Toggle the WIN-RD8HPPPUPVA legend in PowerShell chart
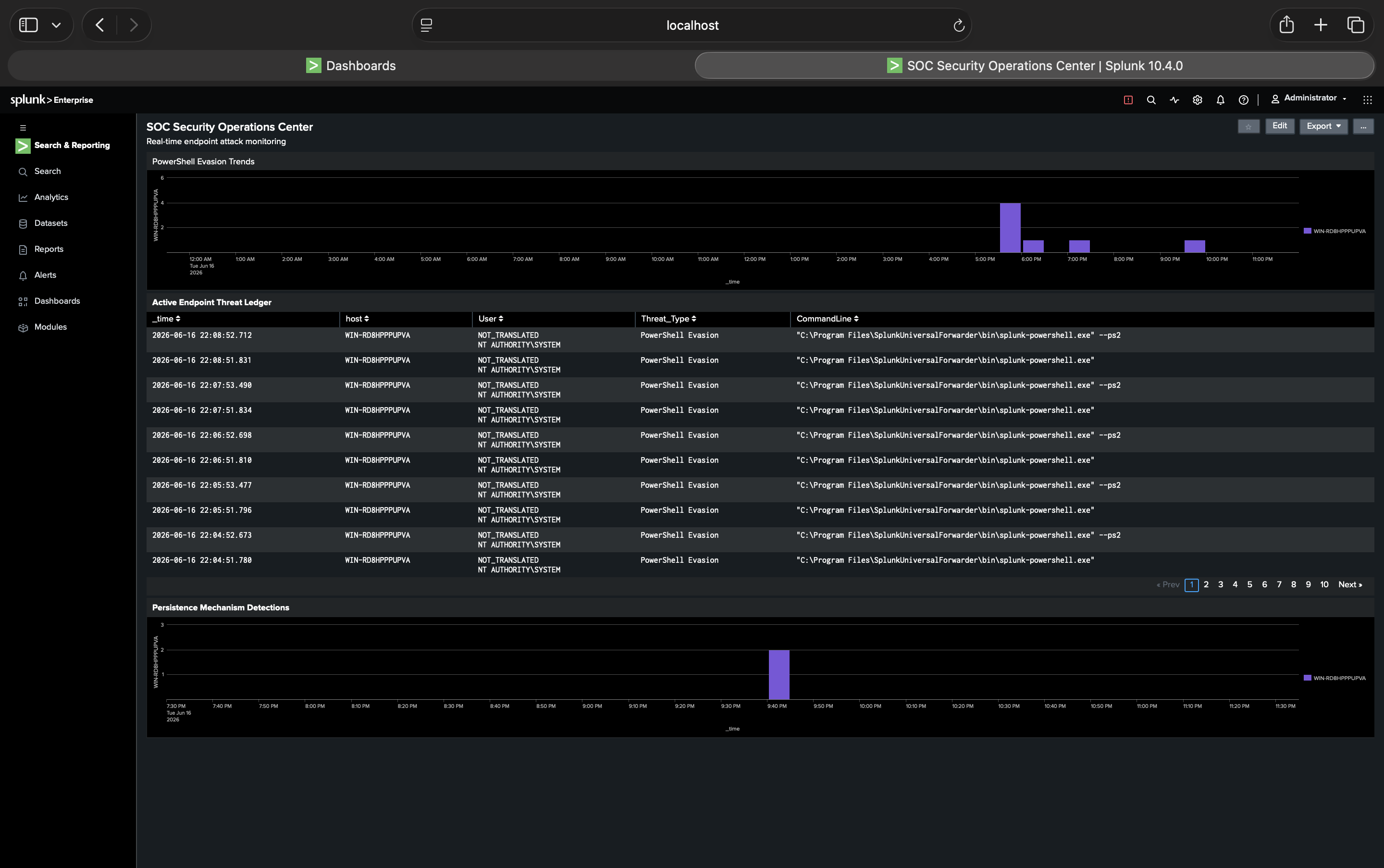Viewport: 1384px width, 868px height. tap(1335, 231)
